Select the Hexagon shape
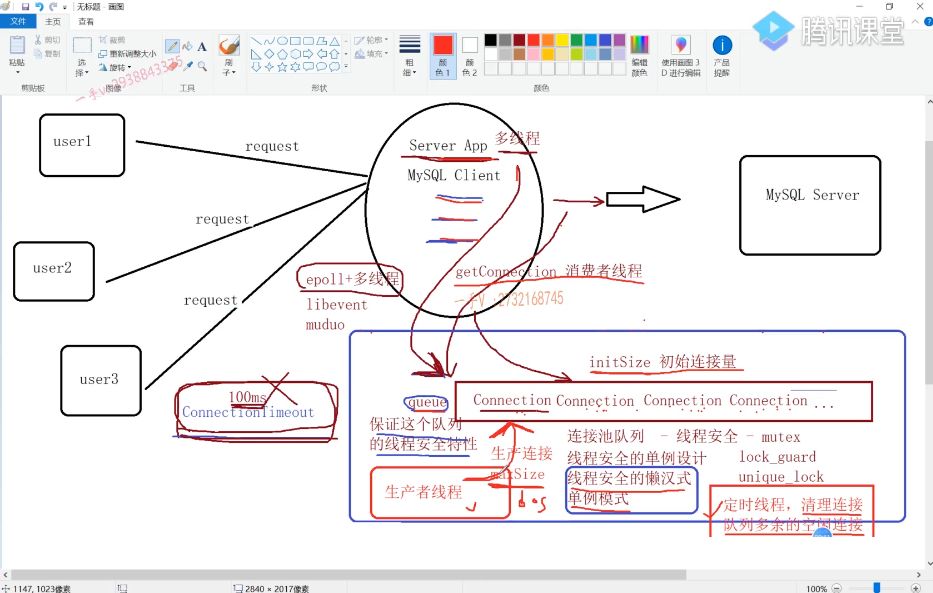 click(296, 54)
